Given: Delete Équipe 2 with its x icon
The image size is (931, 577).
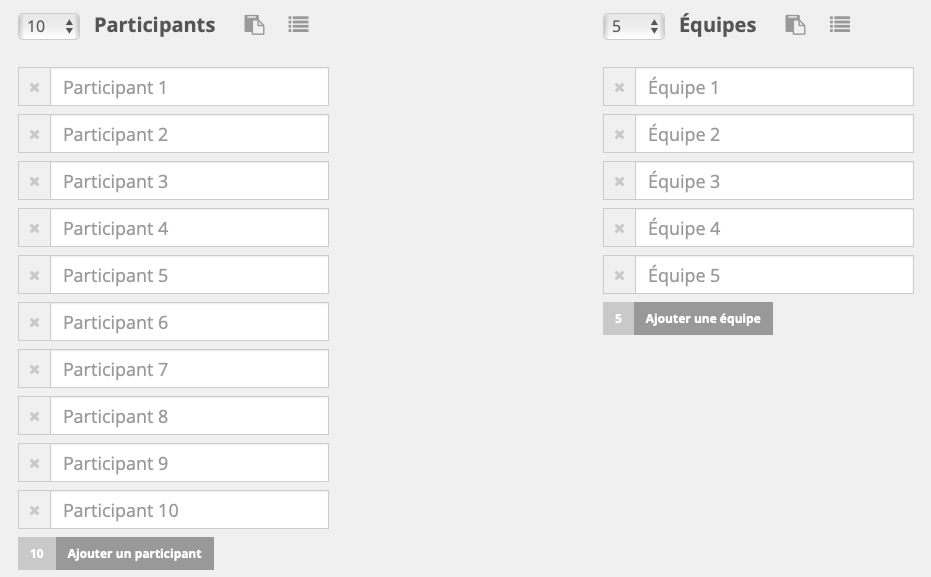Looking at the screenshot, I should coord(619,134).
